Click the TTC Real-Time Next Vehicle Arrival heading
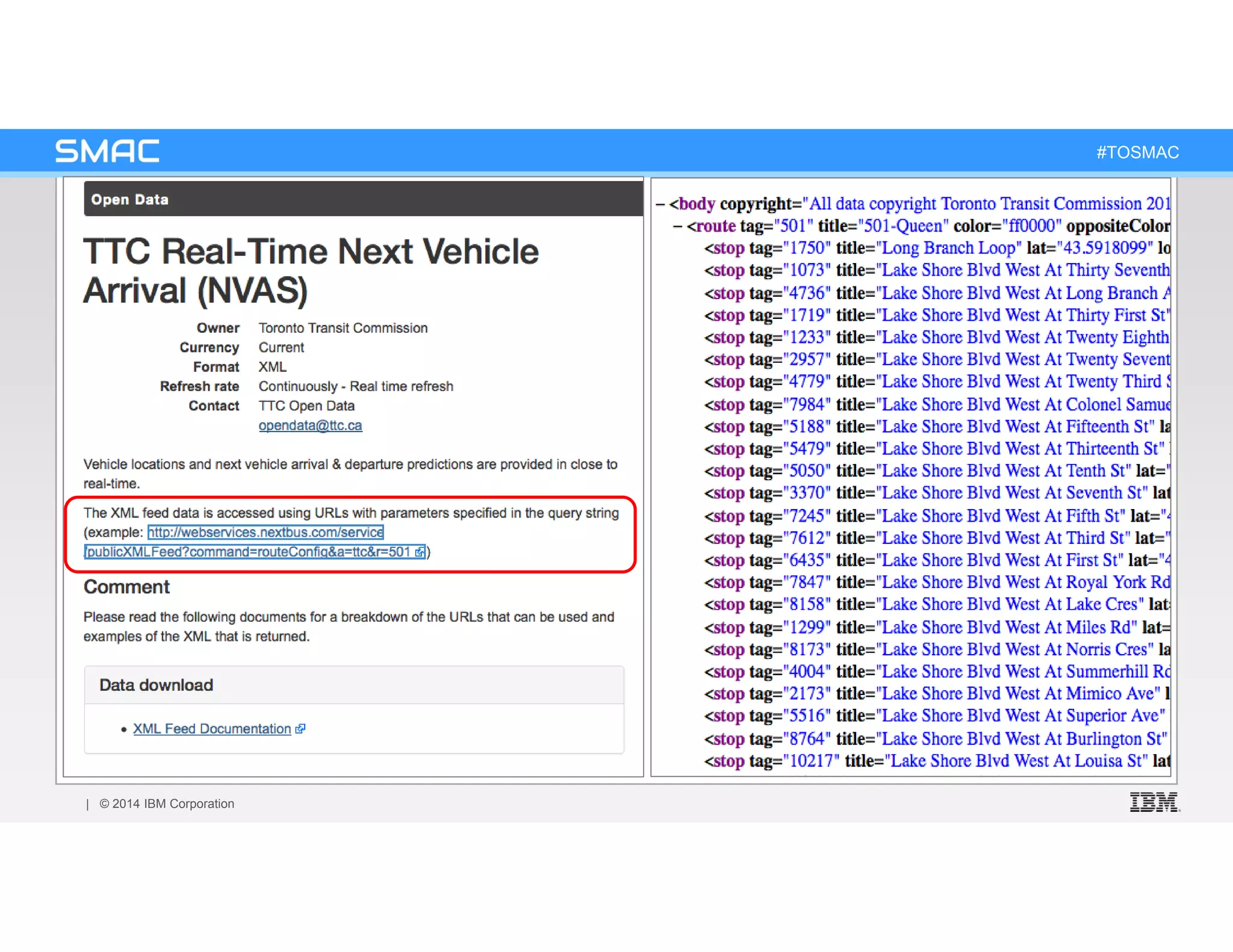The image size is (1233, 952). point(311,271)
